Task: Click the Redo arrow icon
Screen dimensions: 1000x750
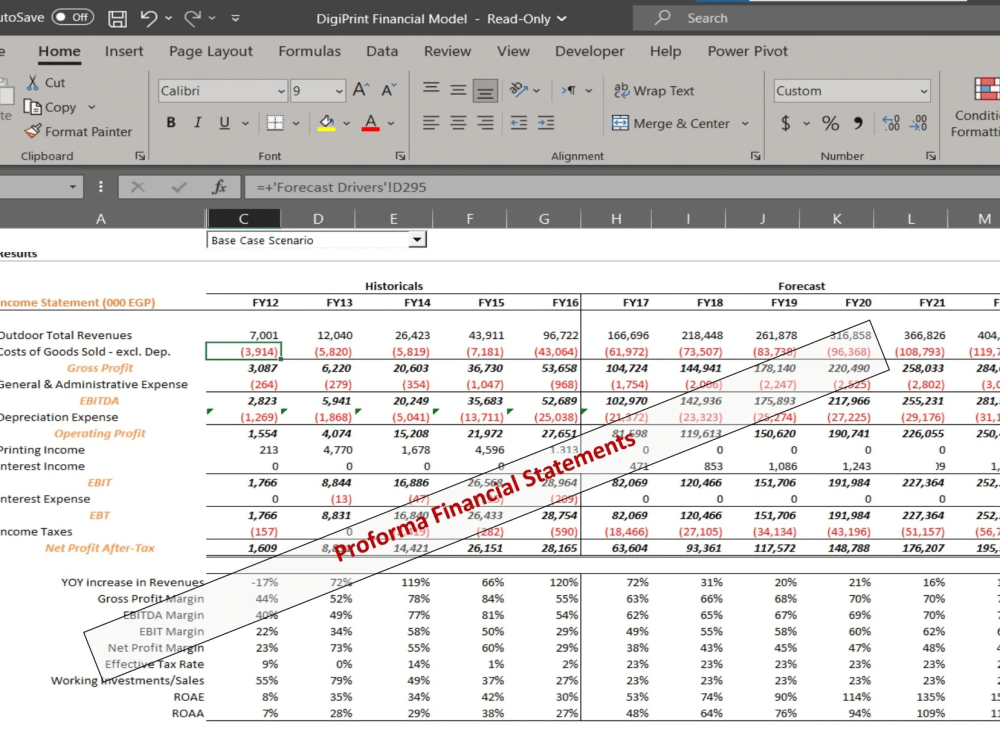Action: click(x=192, y=18)
